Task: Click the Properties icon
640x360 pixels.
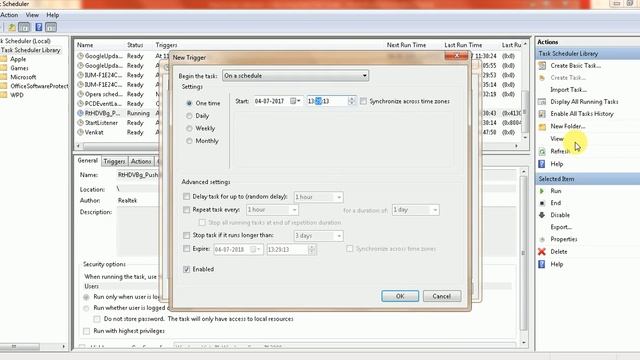Action: click(x=542, y=240)
